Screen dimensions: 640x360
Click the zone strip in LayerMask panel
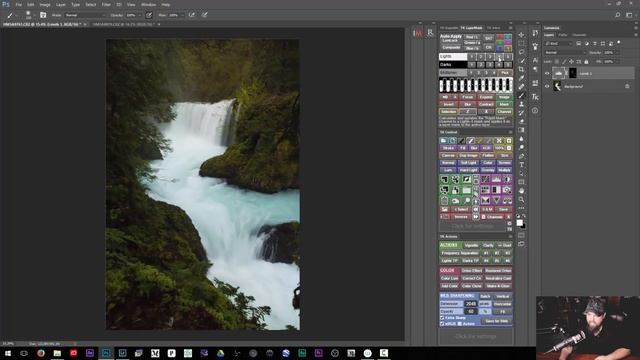tap(476, 85)
